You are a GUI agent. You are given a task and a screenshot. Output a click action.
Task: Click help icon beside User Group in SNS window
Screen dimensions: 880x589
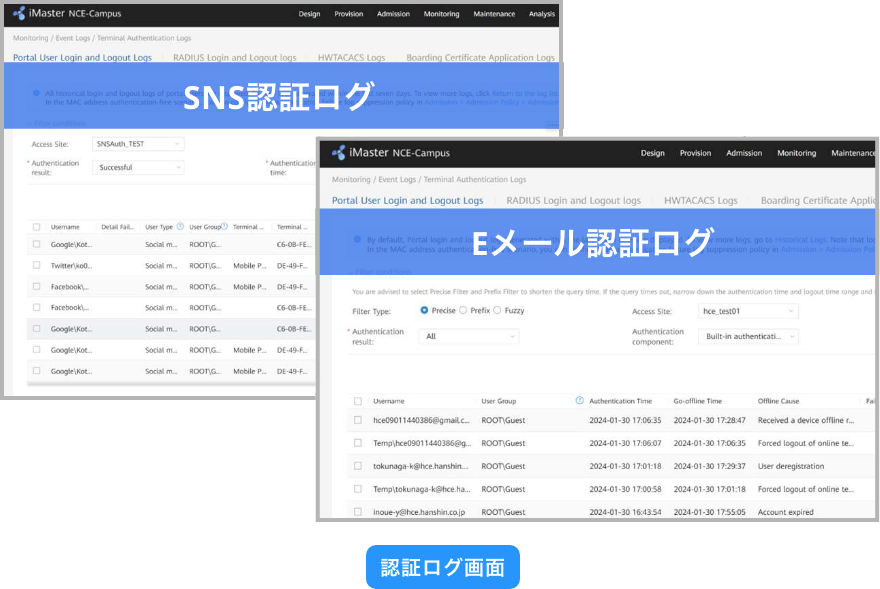(x=224, y=226)
